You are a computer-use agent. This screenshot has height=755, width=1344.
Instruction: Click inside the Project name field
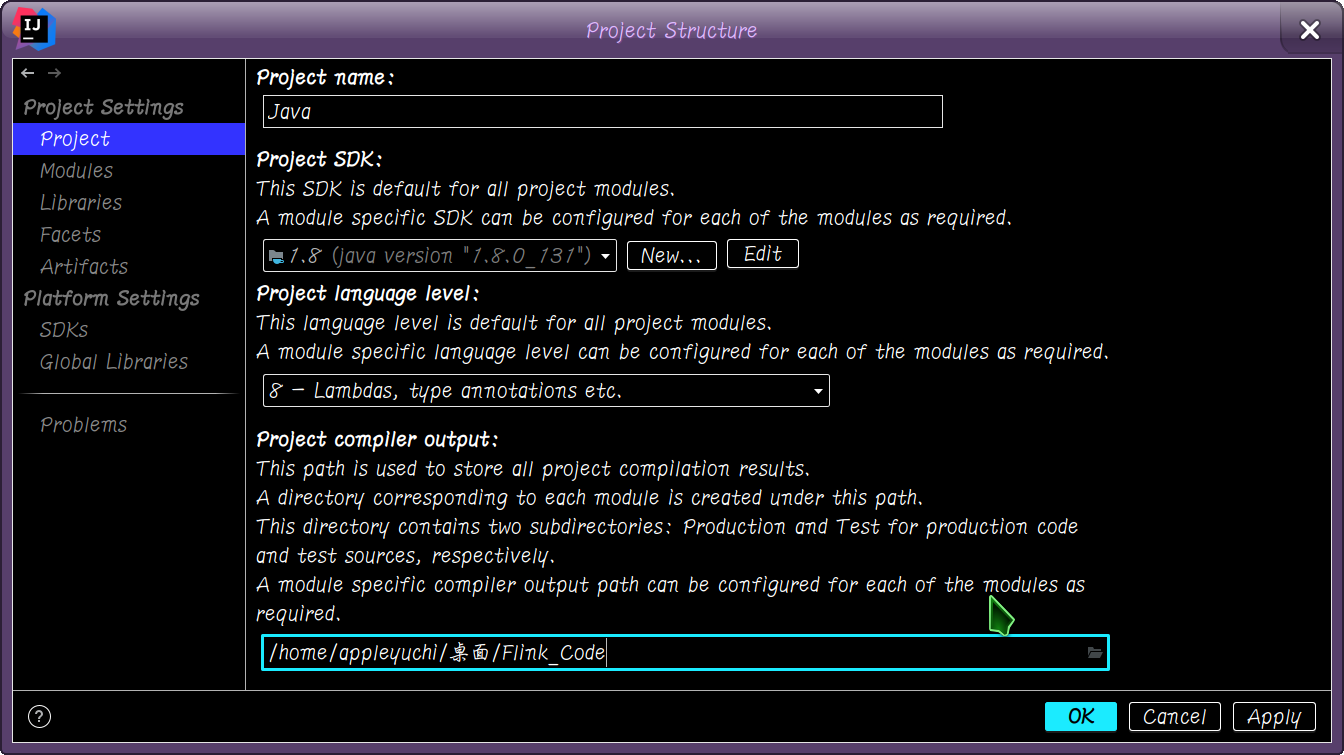click(600, 111)
